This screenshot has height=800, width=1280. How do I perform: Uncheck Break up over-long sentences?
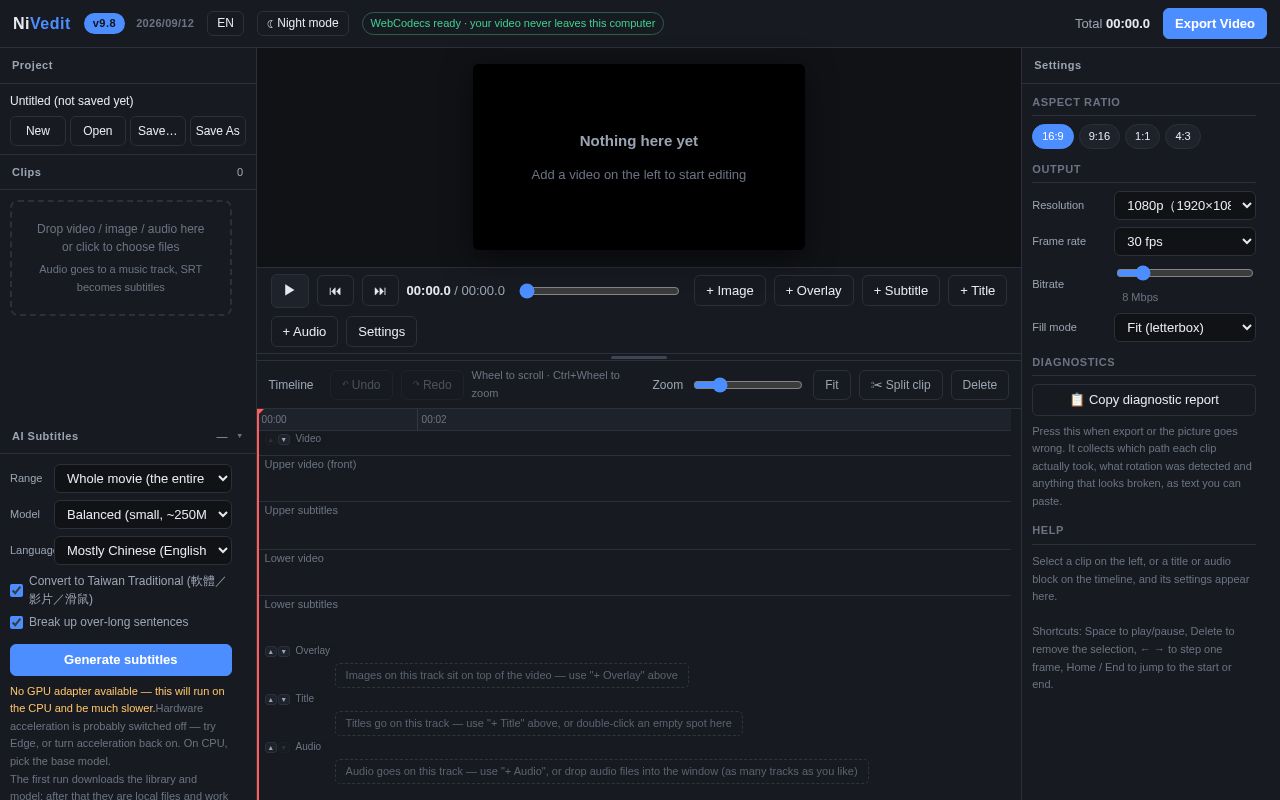click(x=17, y=622)
